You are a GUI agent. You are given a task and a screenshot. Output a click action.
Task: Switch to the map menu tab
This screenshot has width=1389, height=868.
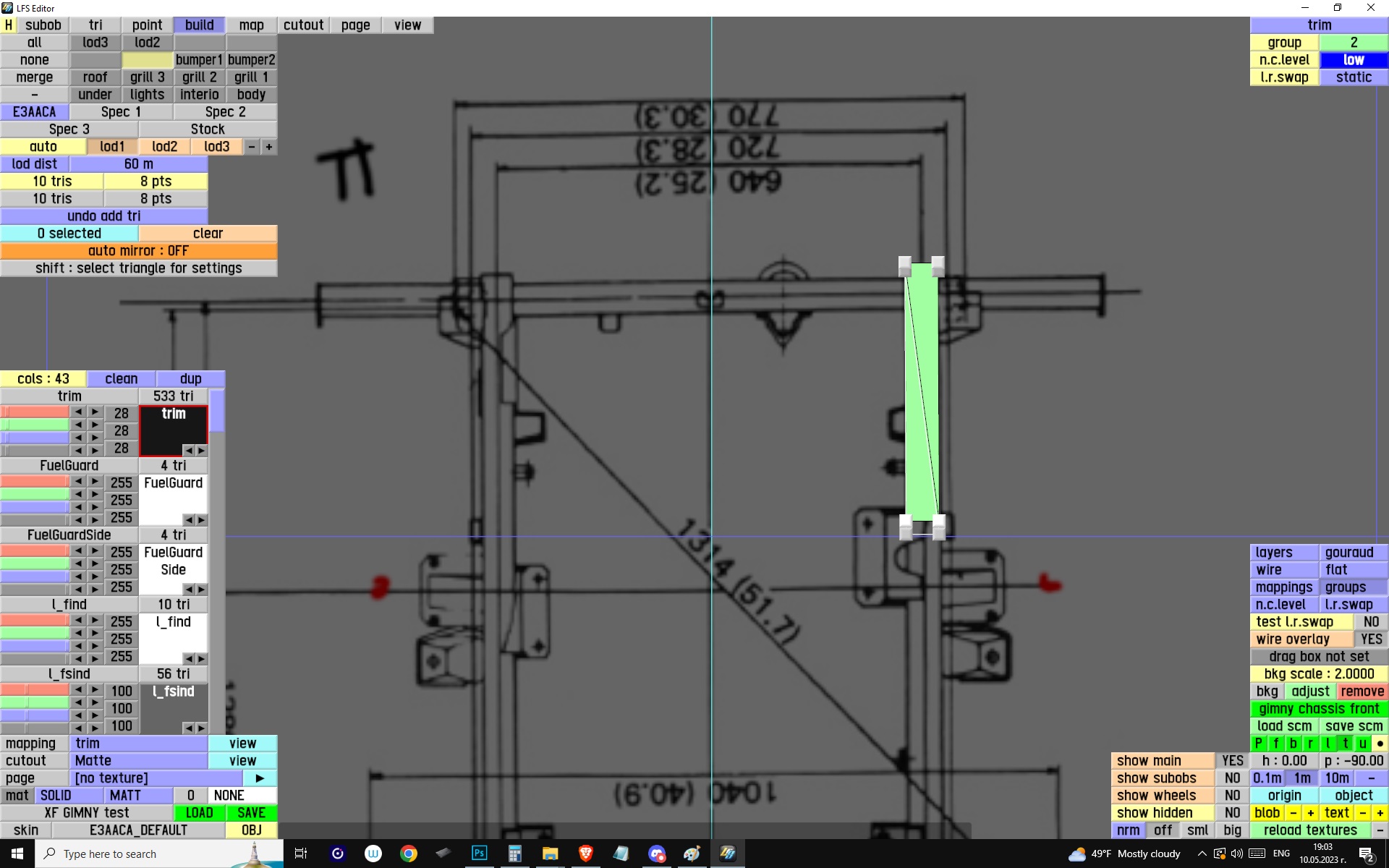click(x=251, y=25)
